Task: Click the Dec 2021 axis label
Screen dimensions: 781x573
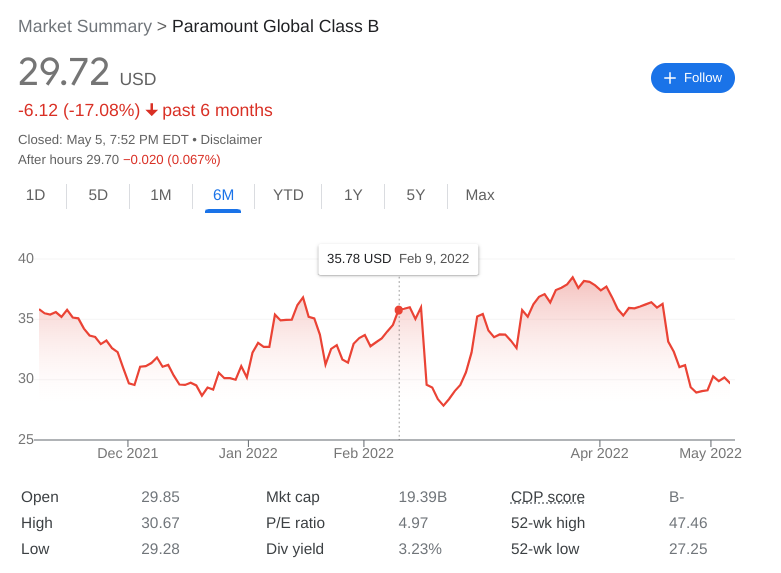Action: (x=128, y=453)
